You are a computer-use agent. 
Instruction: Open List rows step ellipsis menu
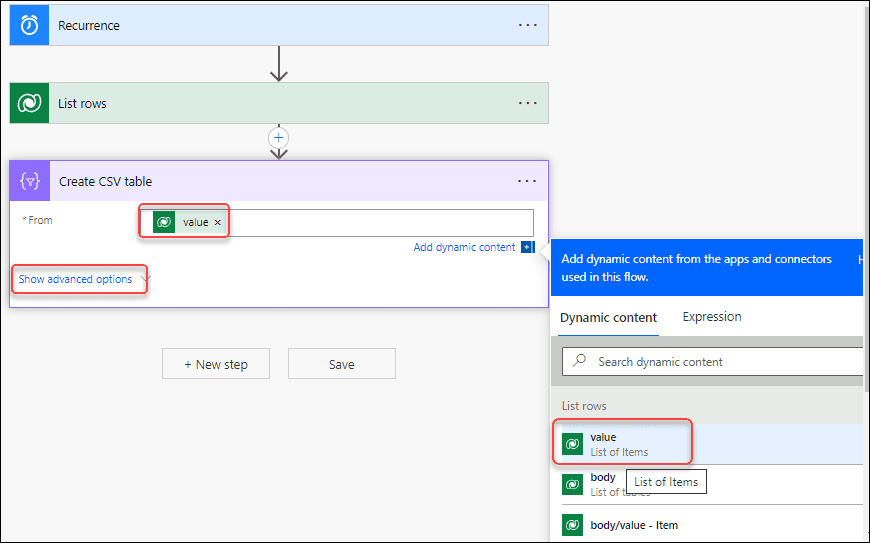point(527,103)
